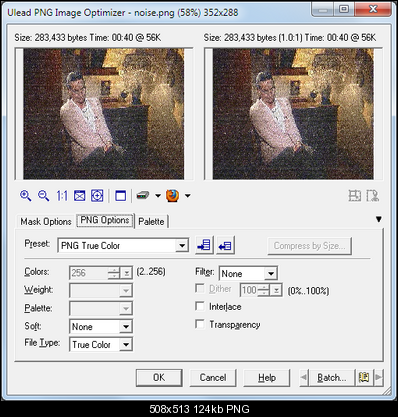Switch to the Mask Options tab
The width and height of the screenshot is (398, 417).
[x=46, y=222]
